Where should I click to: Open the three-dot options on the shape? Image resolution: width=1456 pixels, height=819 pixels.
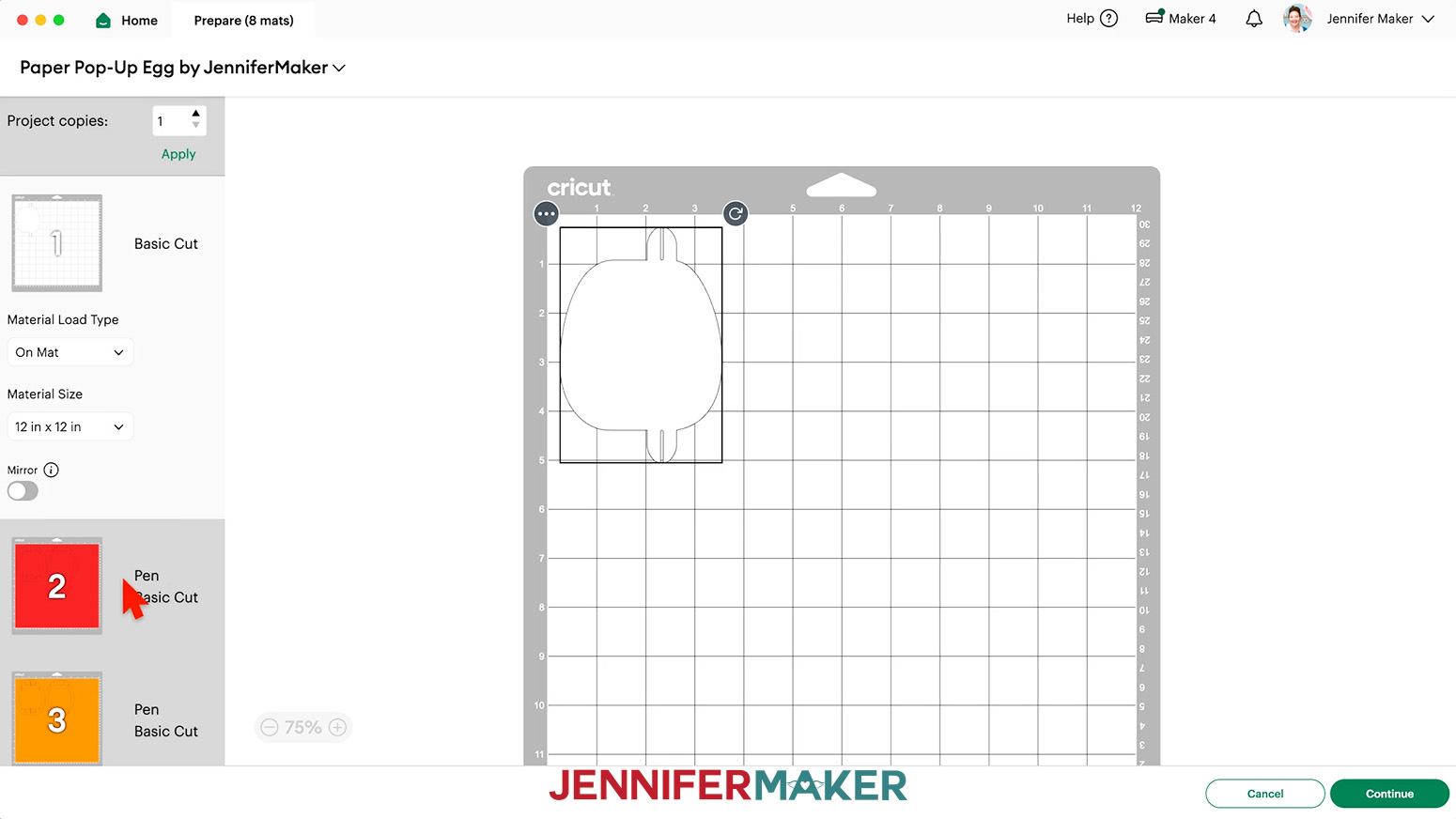(546, 214)
